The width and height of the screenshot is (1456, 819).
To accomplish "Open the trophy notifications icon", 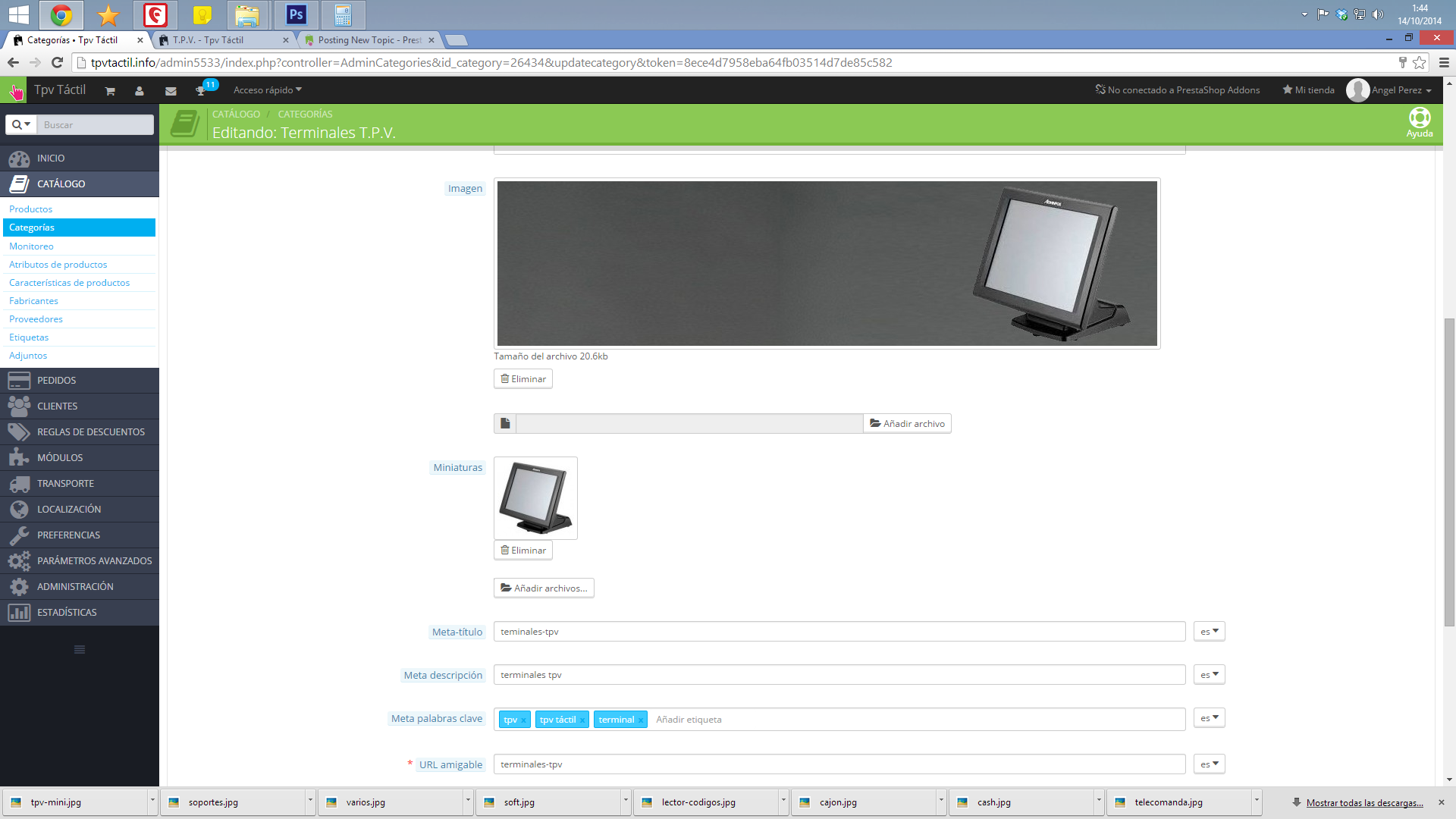I will coord(201,91).
